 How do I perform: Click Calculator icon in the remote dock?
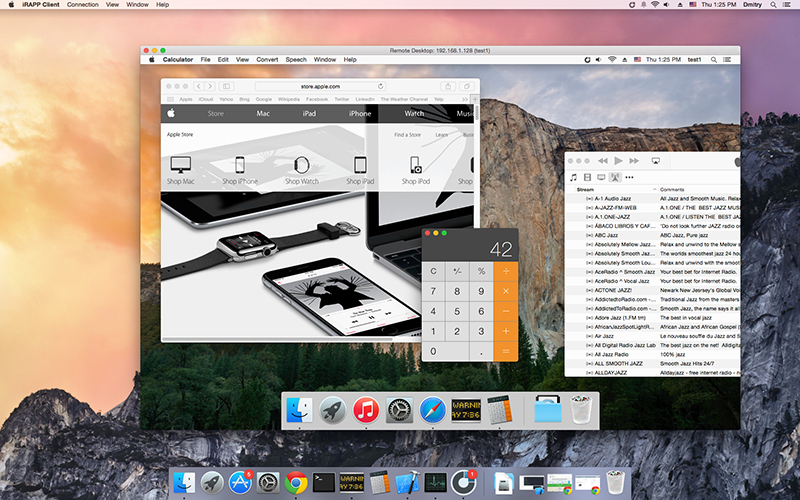(x=499, y=410)
